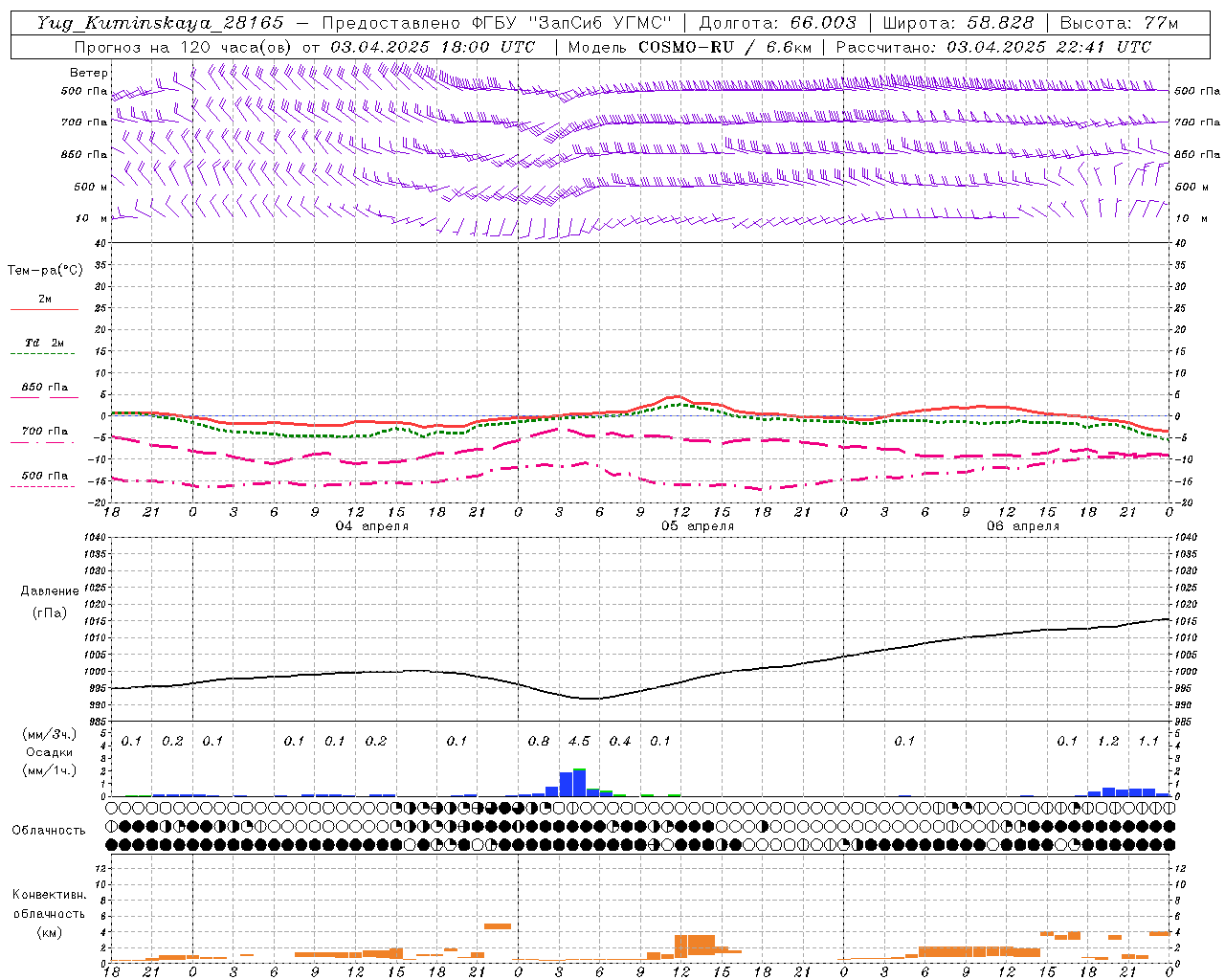Click the station title Yug_Kuminskaya_28165
1225x980 pixels.
pos(161,23)
